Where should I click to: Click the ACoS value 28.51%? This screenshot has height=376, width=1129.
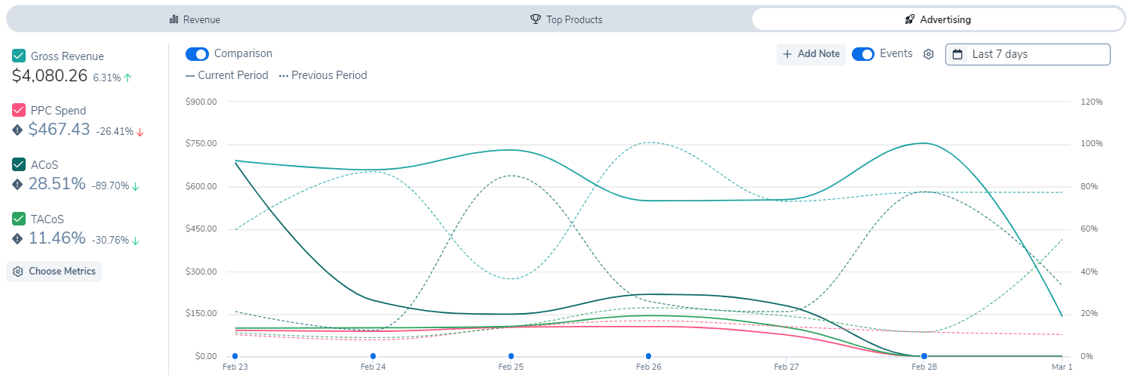(x=57, y=184)
